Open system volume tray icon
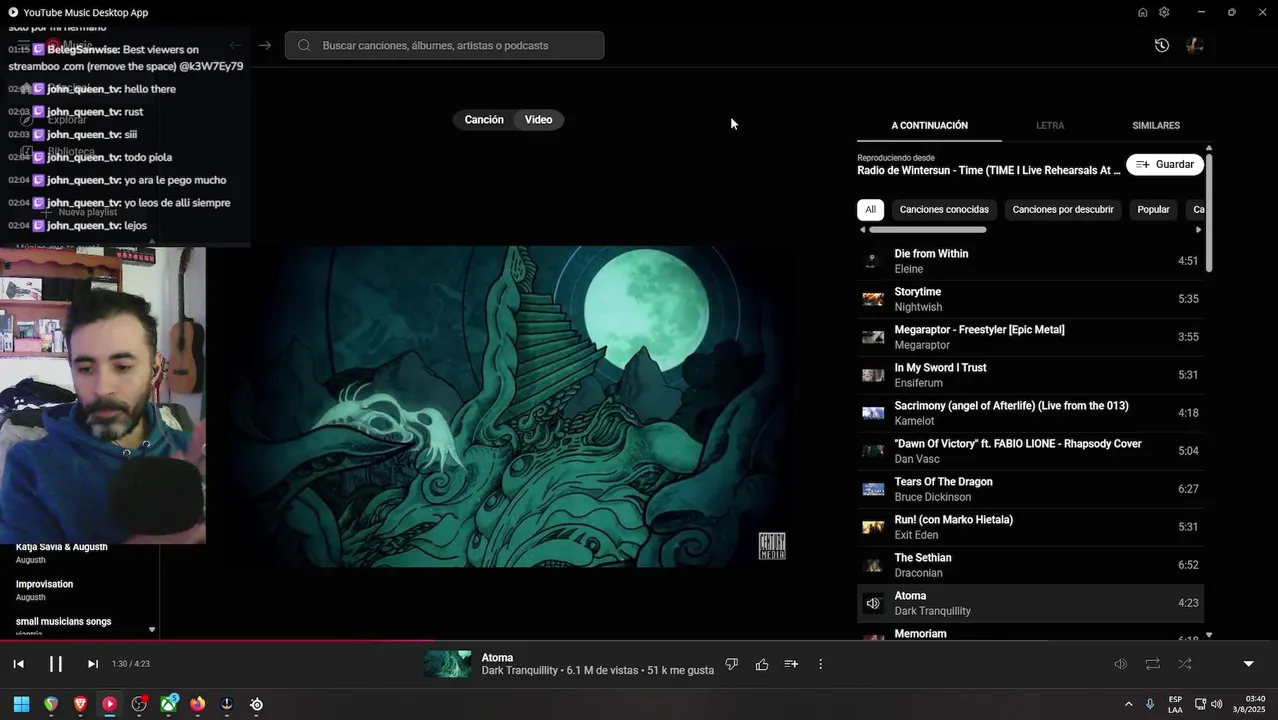The image size is (1278, 720). pyautogui.click(x=1216, y=704)
